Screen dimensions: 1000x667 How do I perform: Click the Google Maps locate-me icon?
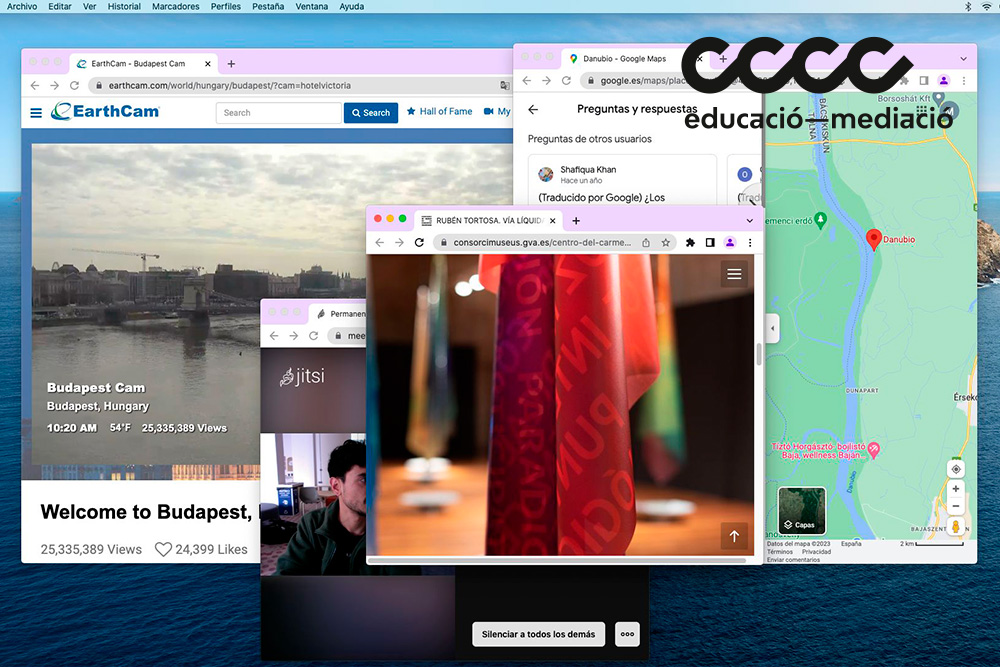coord(956,469)
